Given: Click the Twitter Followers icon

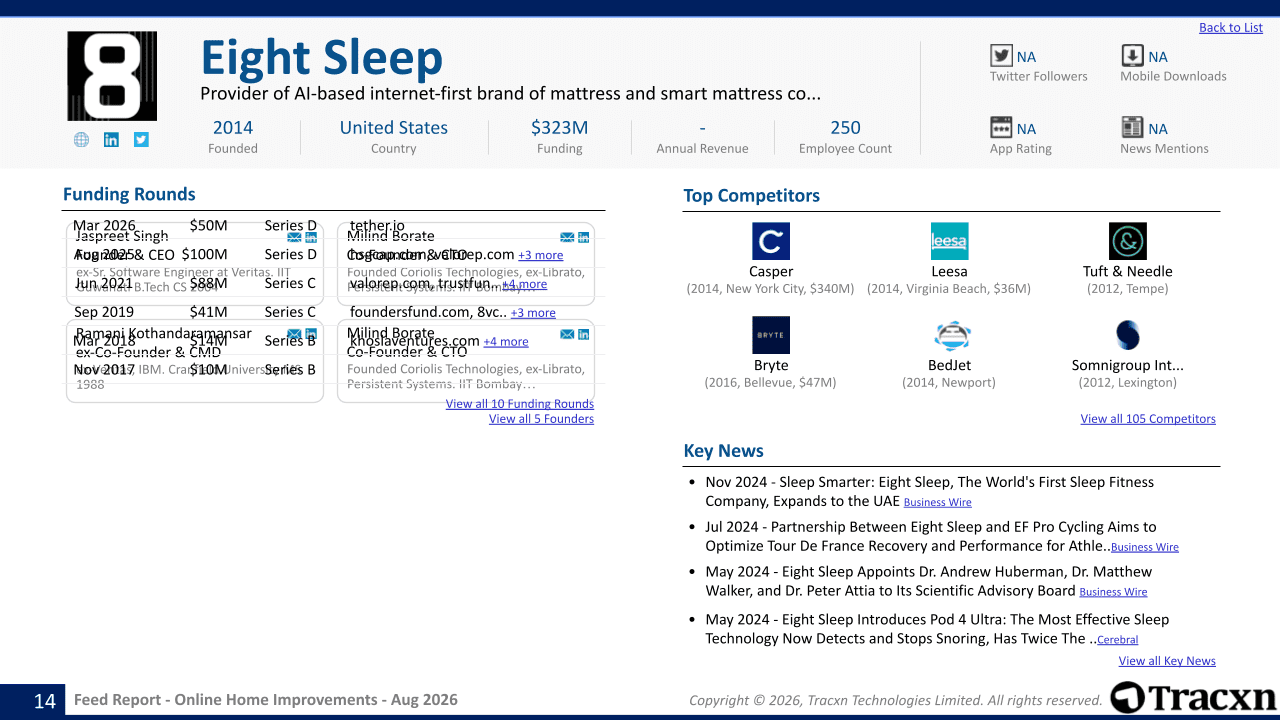Looking at the screenshot, I should [x=1001, y=56].
